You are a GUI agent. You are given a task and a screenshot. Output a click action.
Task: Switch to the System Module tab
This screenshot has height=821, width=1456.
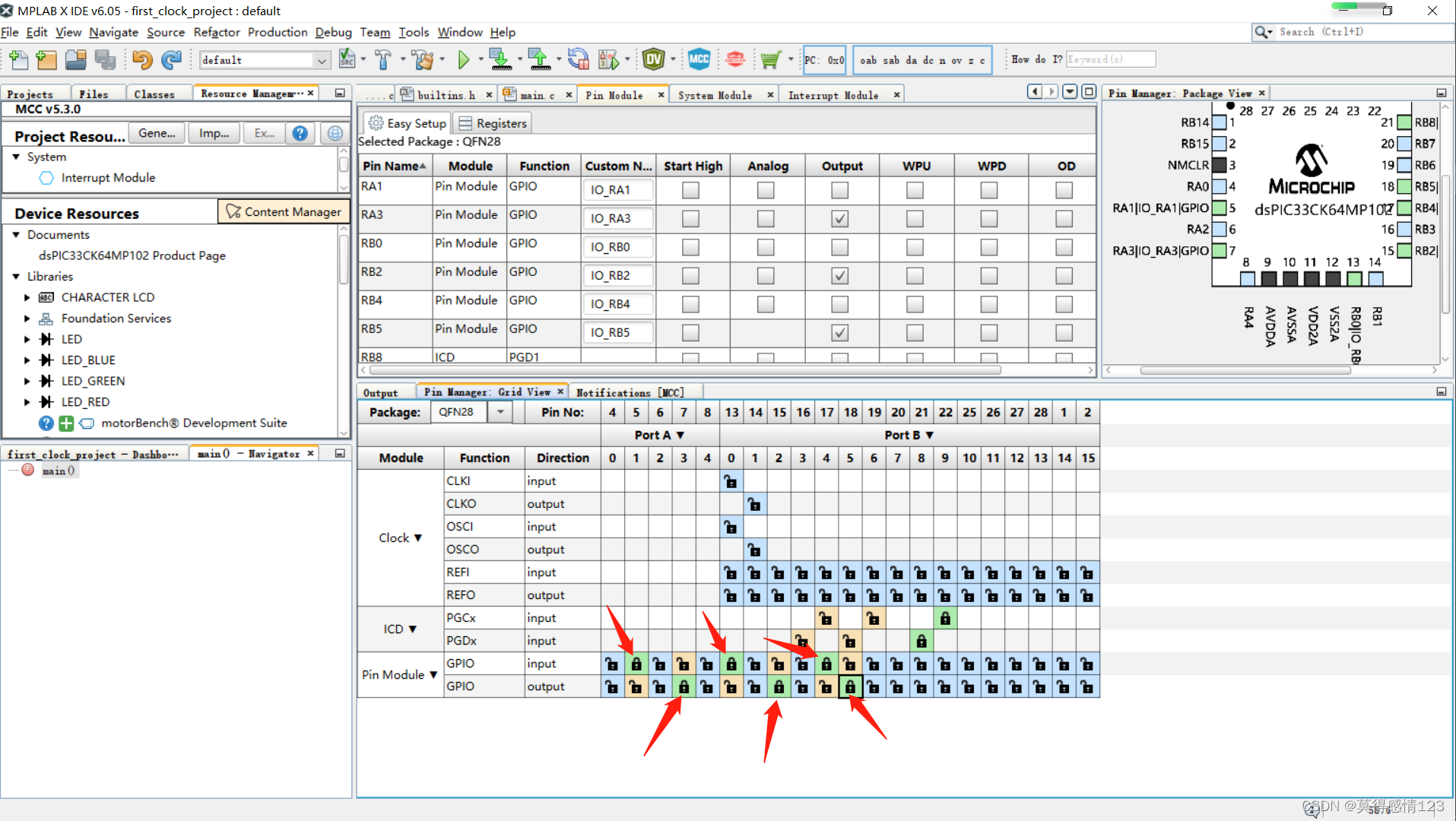[x=715, y=95]
